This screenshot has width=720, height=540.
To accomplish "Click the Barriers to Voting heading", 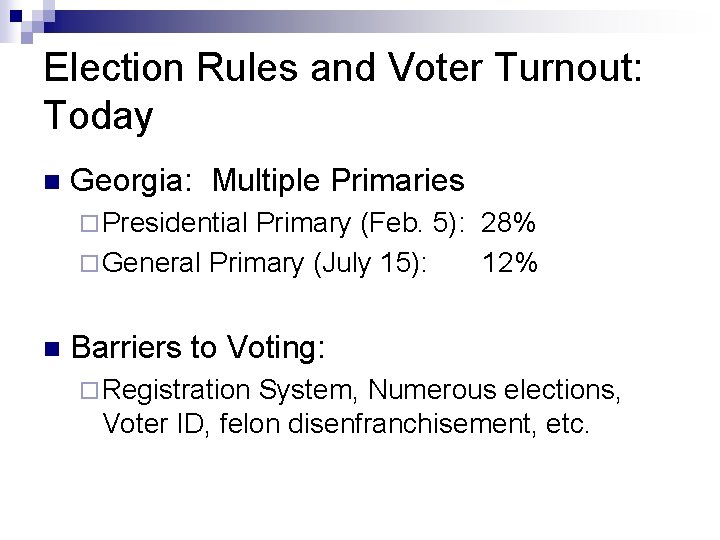I will [x=199, y=348].
